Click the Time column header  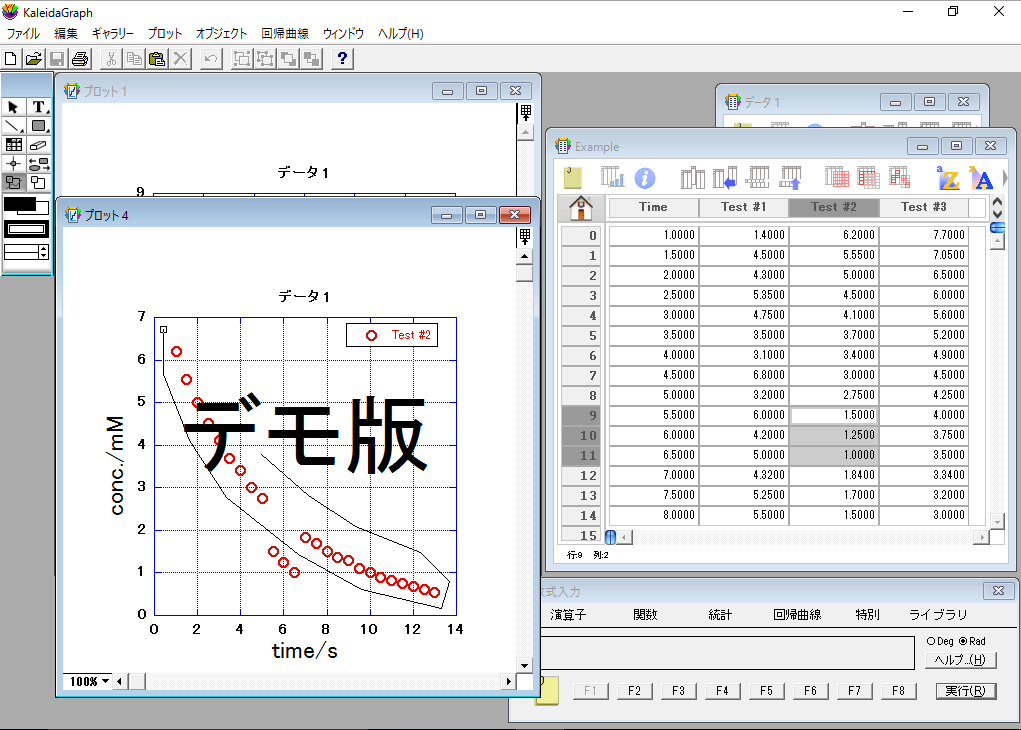coord(653,207)
